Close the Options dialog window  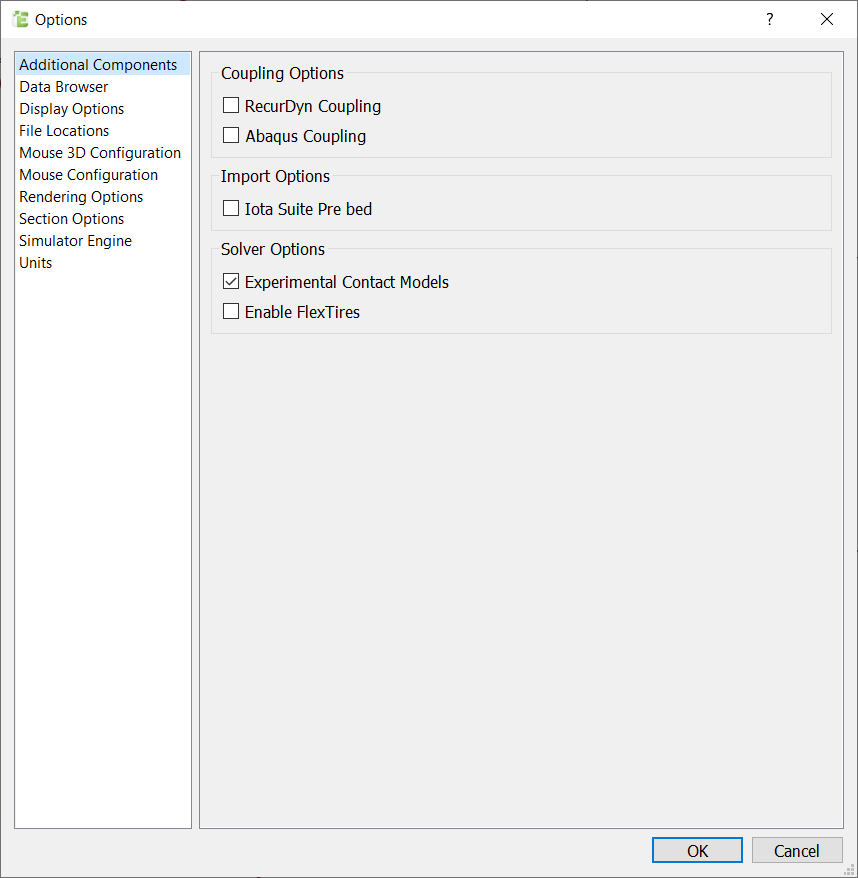pyautogui.click(x=826, y=19)
